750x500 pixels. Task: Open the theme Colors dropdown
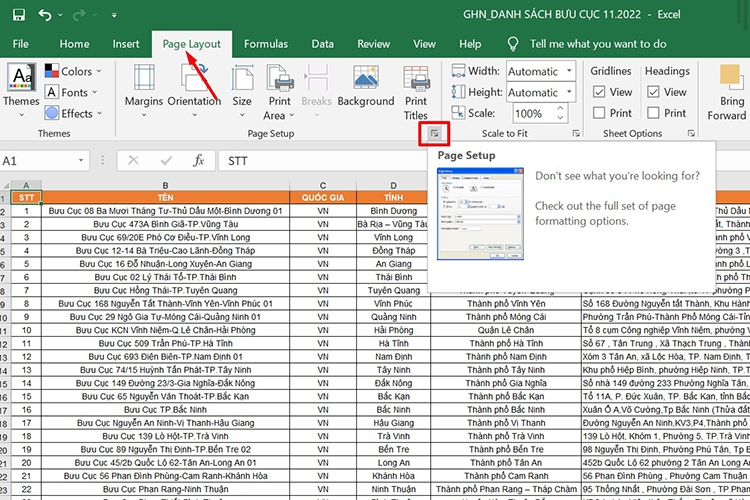click(76, 71)
